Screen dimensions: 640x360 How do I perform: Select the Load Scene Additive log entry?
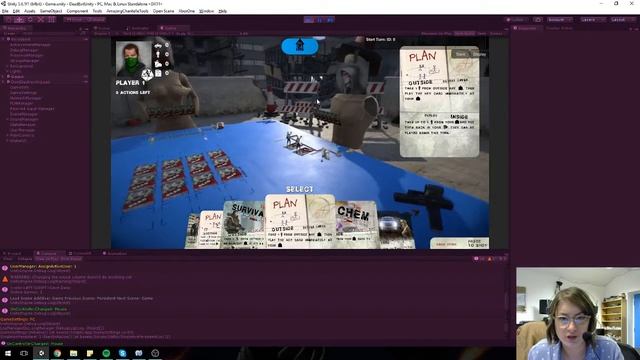pos(253,300)
